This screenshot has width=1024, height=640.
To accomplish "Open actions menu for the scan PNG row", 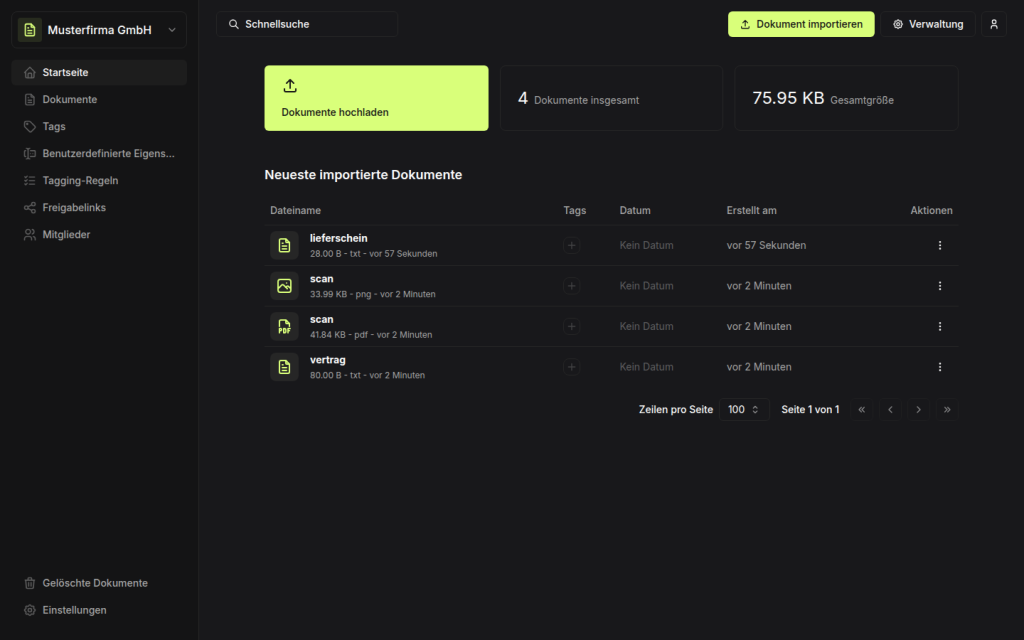I will pos(940,286).
